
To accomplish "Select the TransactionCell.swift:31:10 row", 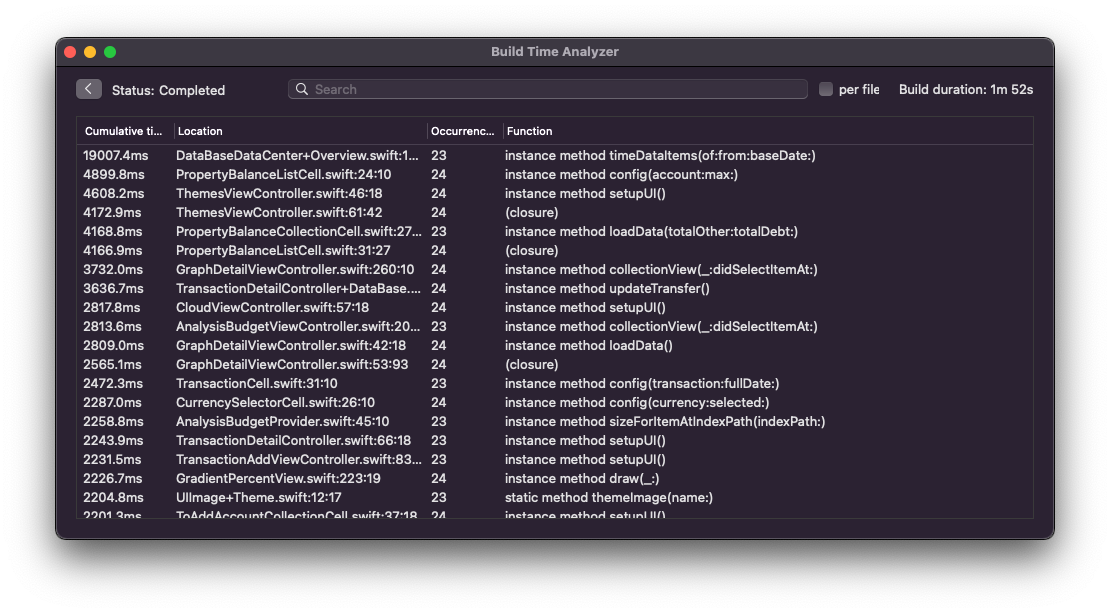I will point(554,383).
